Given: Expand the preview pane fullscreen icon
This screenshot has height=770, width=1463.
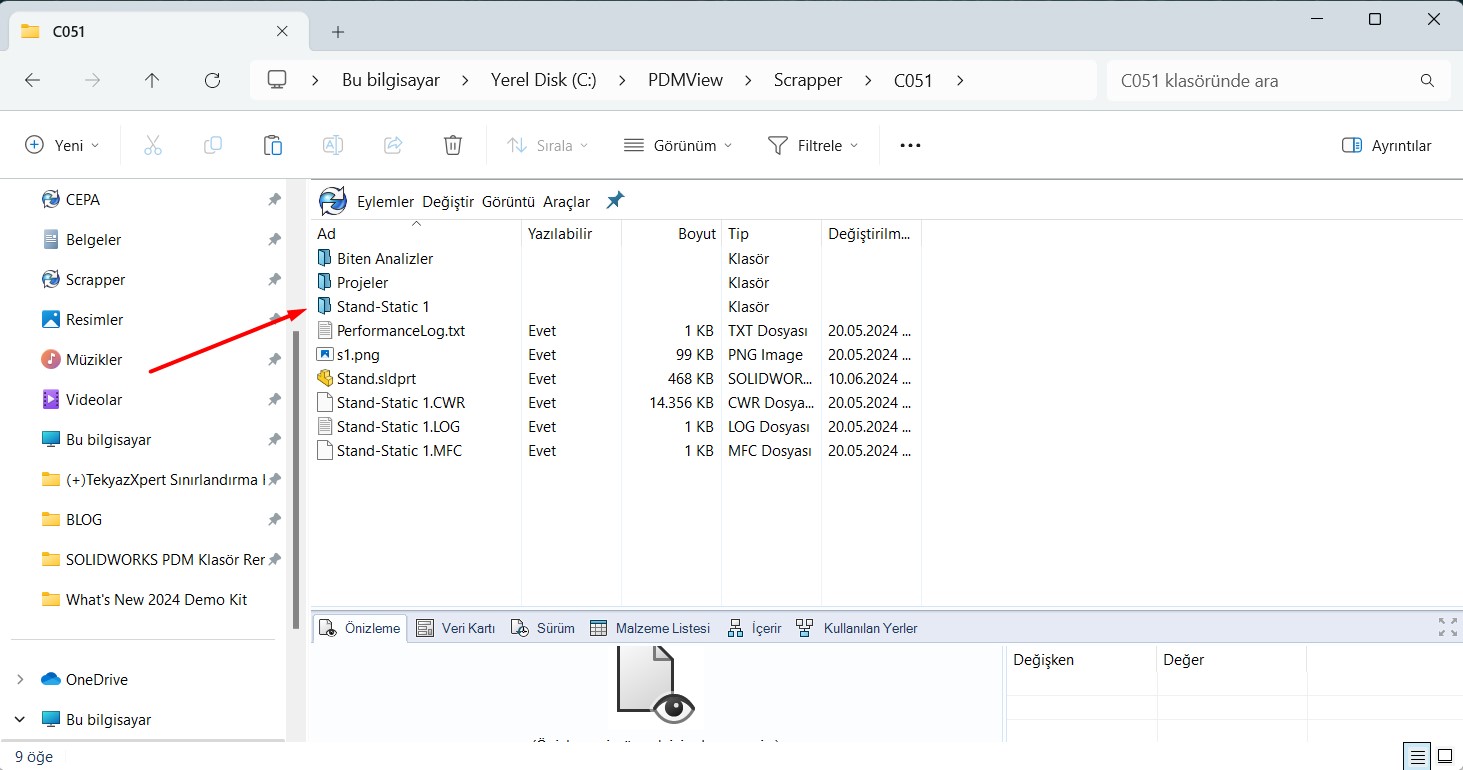Looking at the screenshot, I should pyautogui.click(x=1447, y=627).
